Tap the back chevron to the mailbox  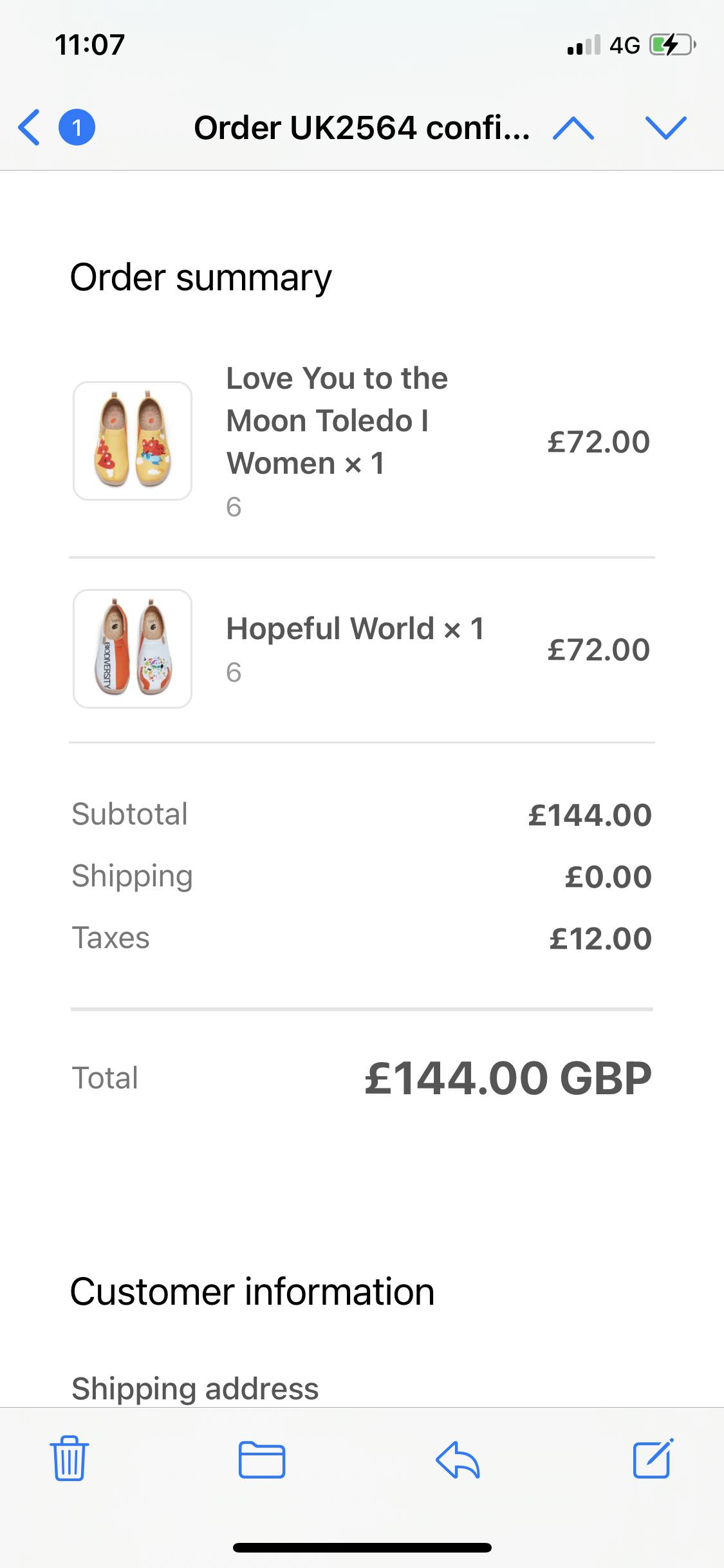[x=30, y=127]
